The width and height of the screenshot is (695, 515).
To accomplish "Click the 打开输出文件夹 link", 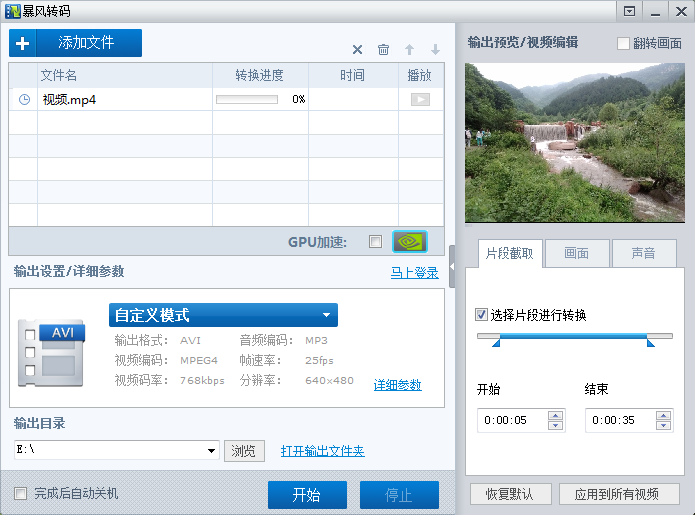I will [x=323, y=451].
